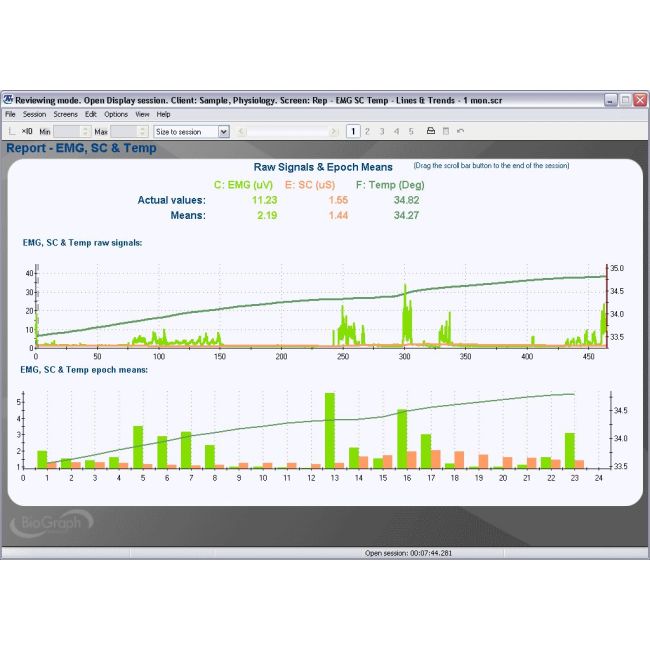Click the drag scroll bar instruction note
650x650 pixels.
coord(491,165)
